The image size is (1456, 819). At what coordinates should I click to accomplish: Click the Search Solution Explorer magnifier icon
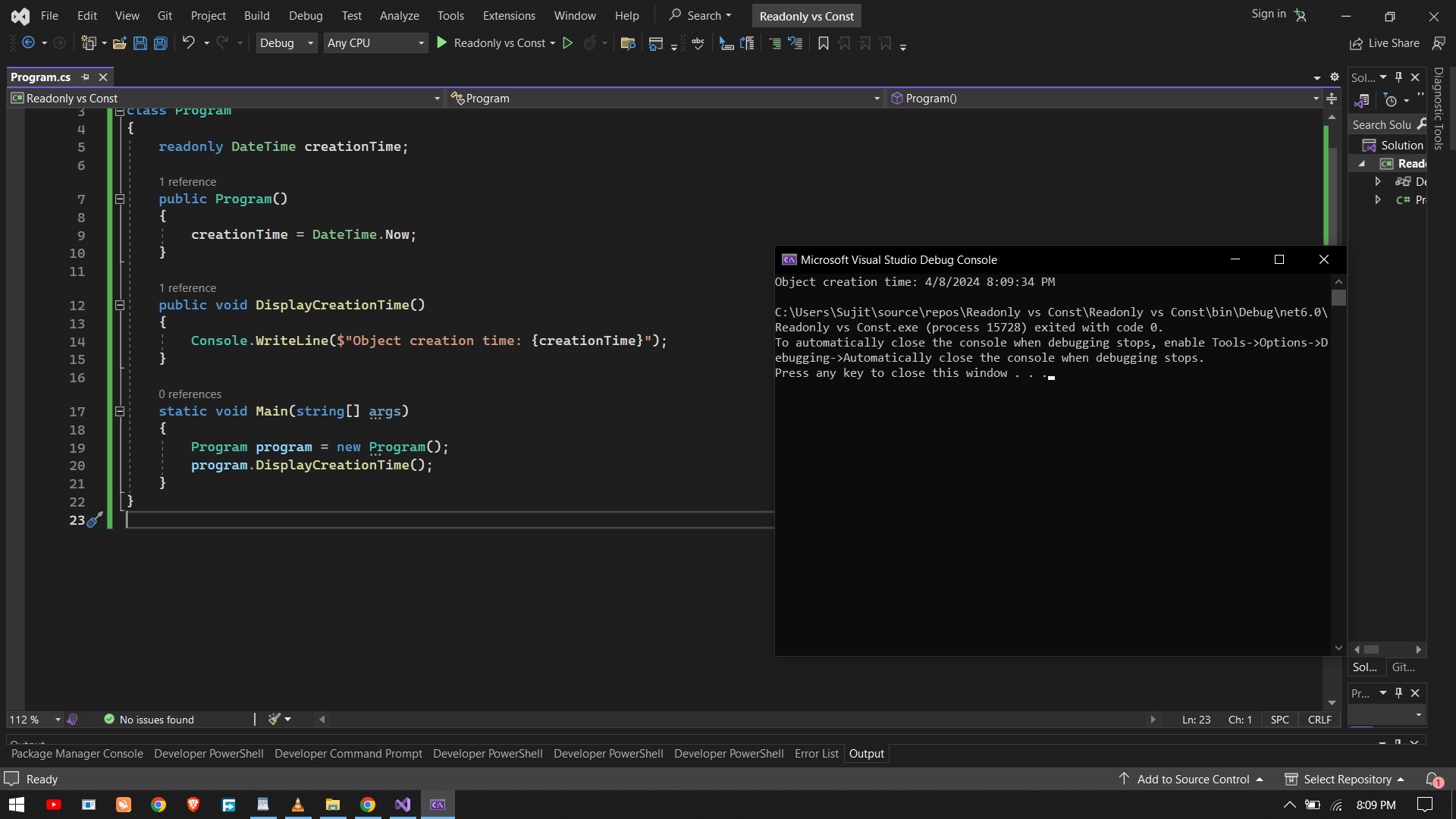click(1420, 124)
